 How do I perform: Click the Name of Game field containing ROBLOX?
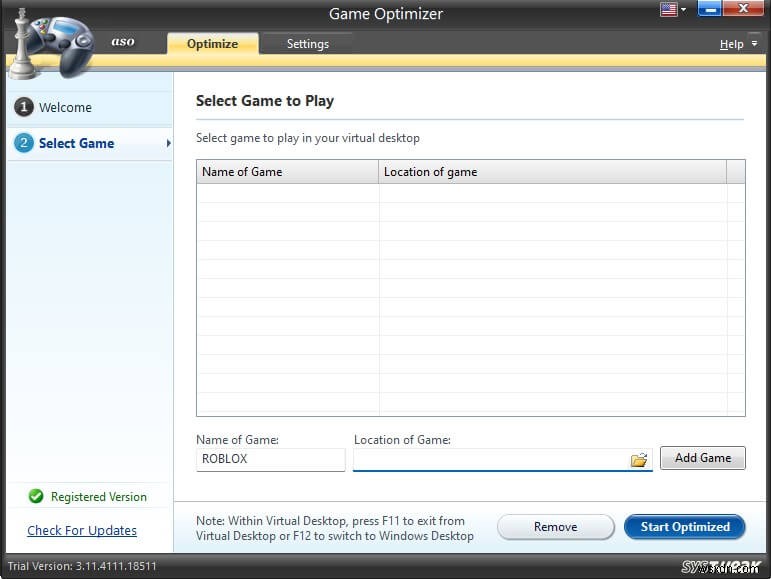[x=270, y=459]
